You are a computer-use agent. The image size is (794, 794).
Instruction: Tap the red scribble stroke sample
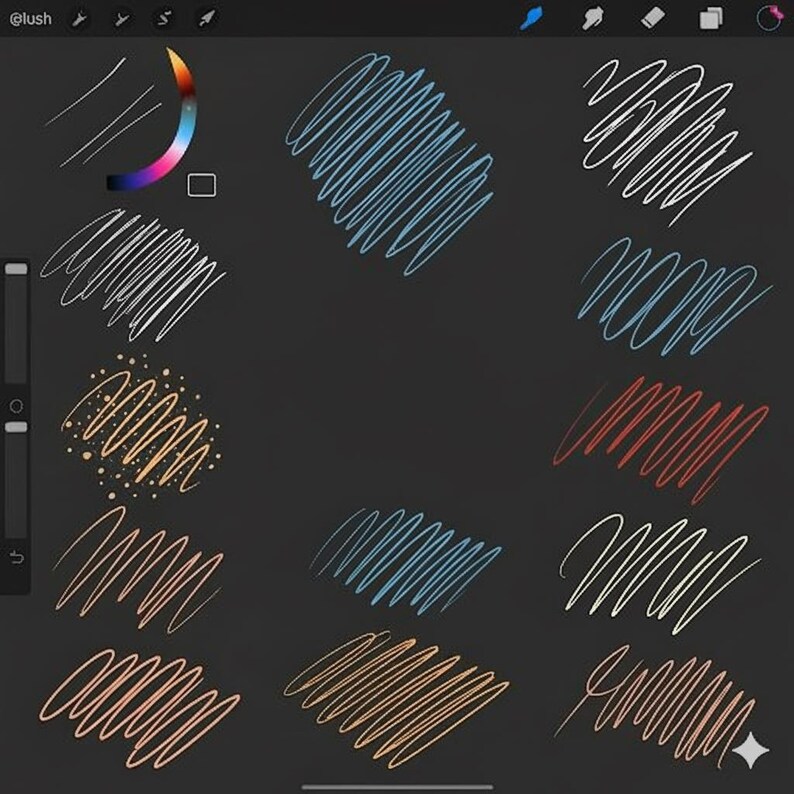[661, 440]
